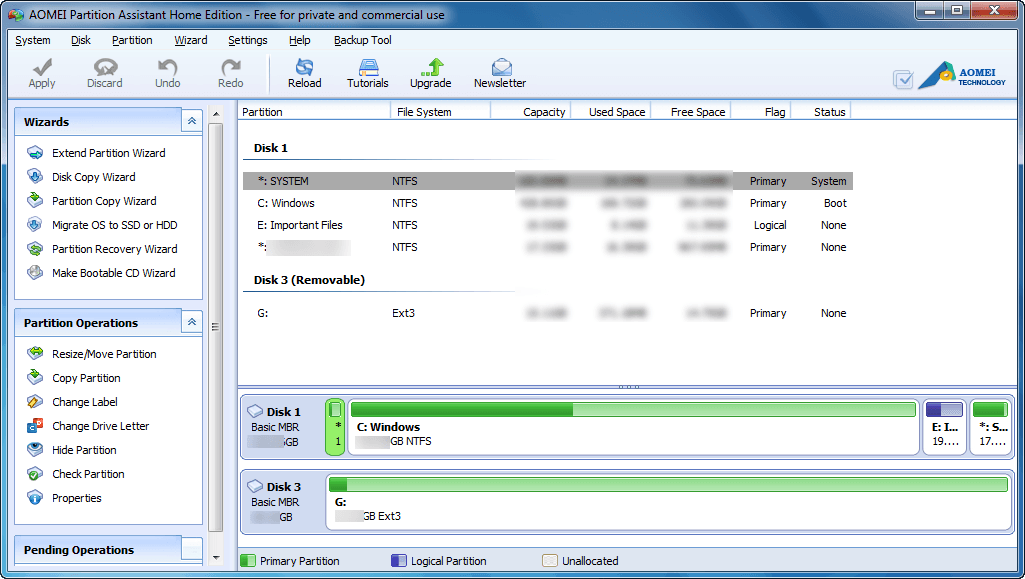The width and height of the screenshot is (1025, 579).
Task: Click the Disk 1 drive icon in disk map
Action: 255,412
